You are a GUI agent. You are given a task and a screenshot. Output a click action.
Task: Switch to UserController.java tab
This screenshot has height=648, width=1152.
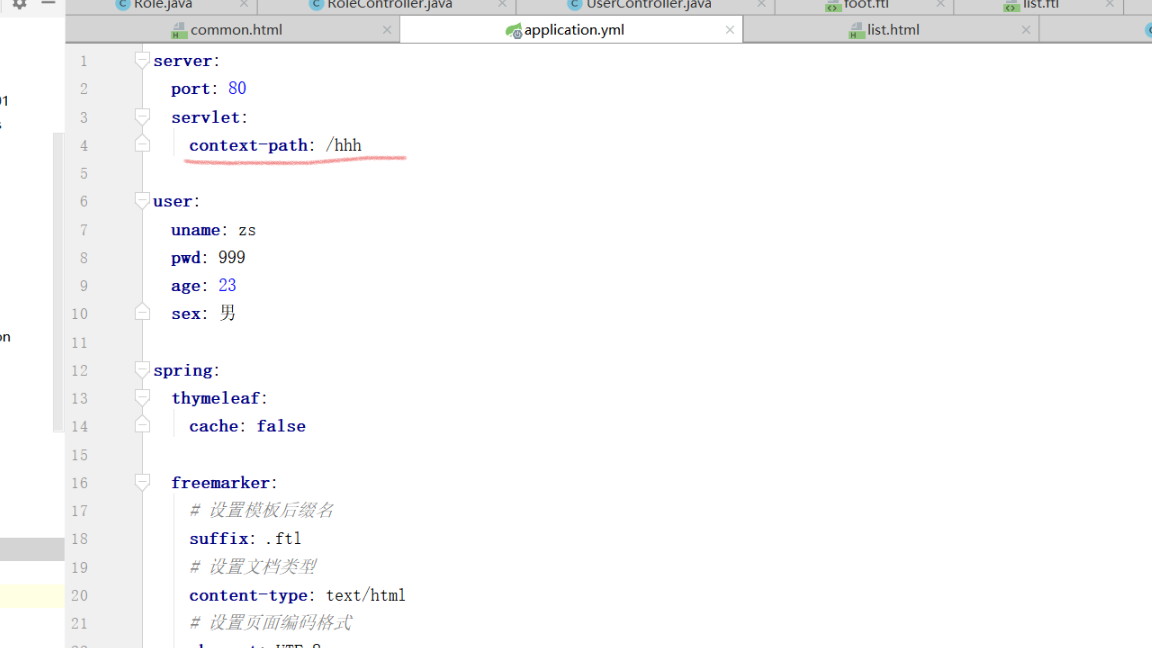click(647, 5)
